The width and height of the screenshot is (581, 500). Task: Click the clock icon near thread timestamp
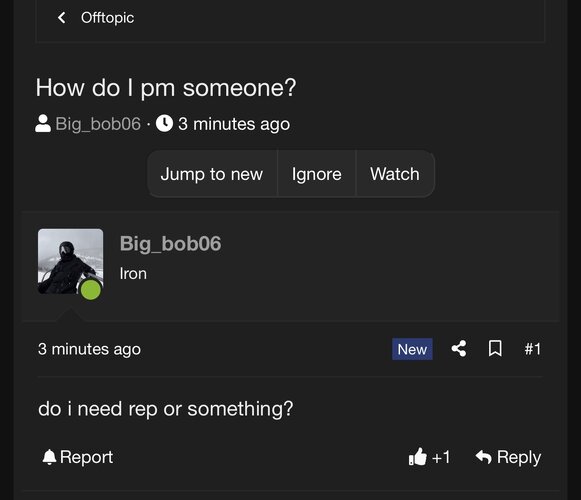164,123
